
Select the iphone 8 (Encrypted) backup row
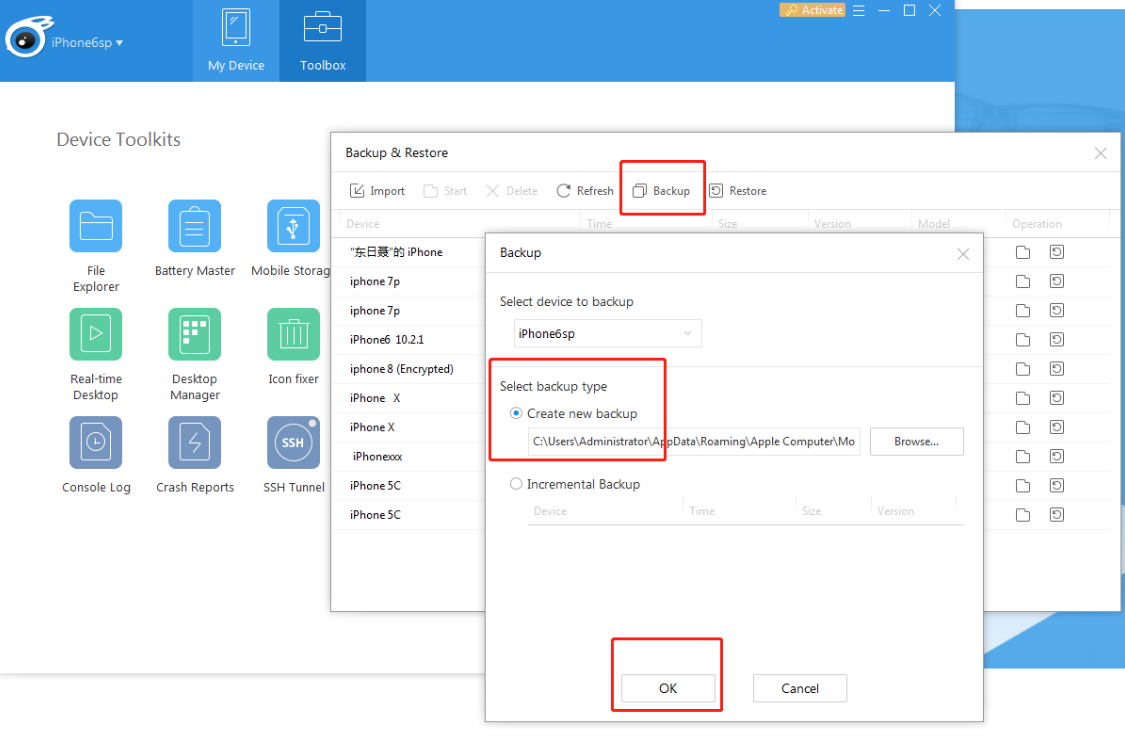point(409,369)
